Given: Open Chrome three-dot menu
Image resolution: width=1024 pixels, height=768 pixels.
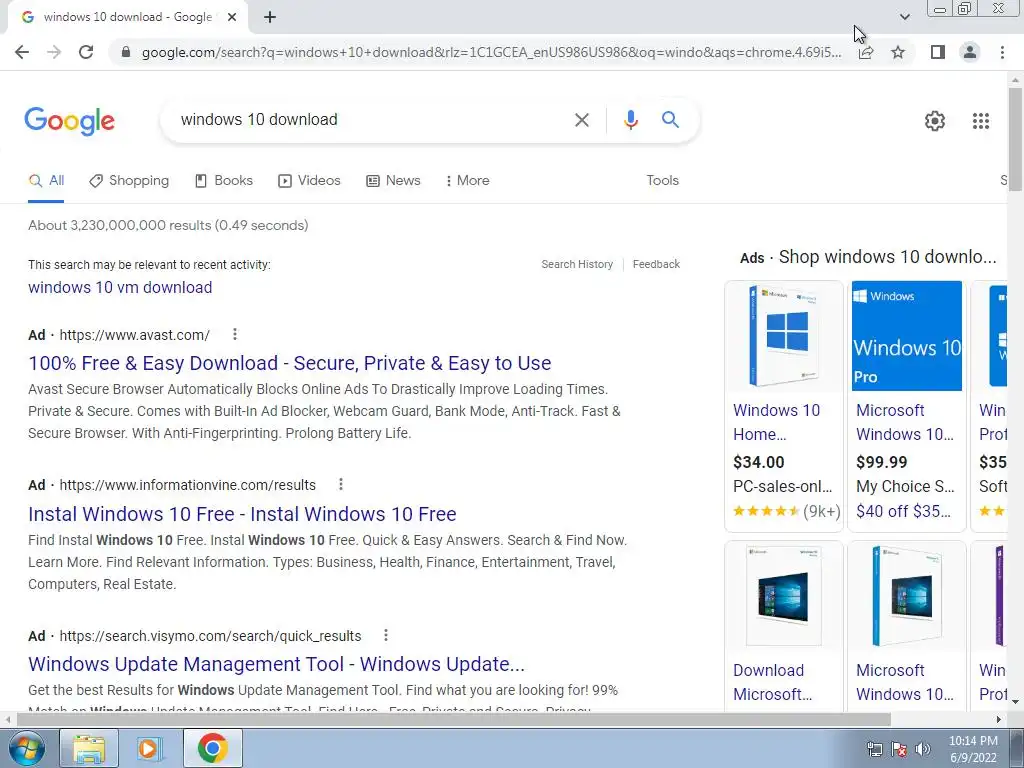Looking at the screenshot, I should (1002, 52).
